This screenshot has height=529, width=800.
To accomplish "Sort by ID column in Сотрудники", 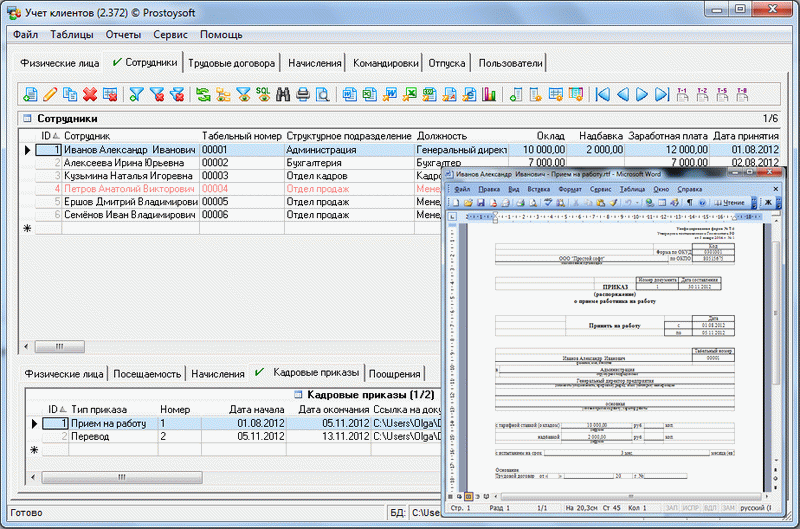I will [x=49, y=136].
